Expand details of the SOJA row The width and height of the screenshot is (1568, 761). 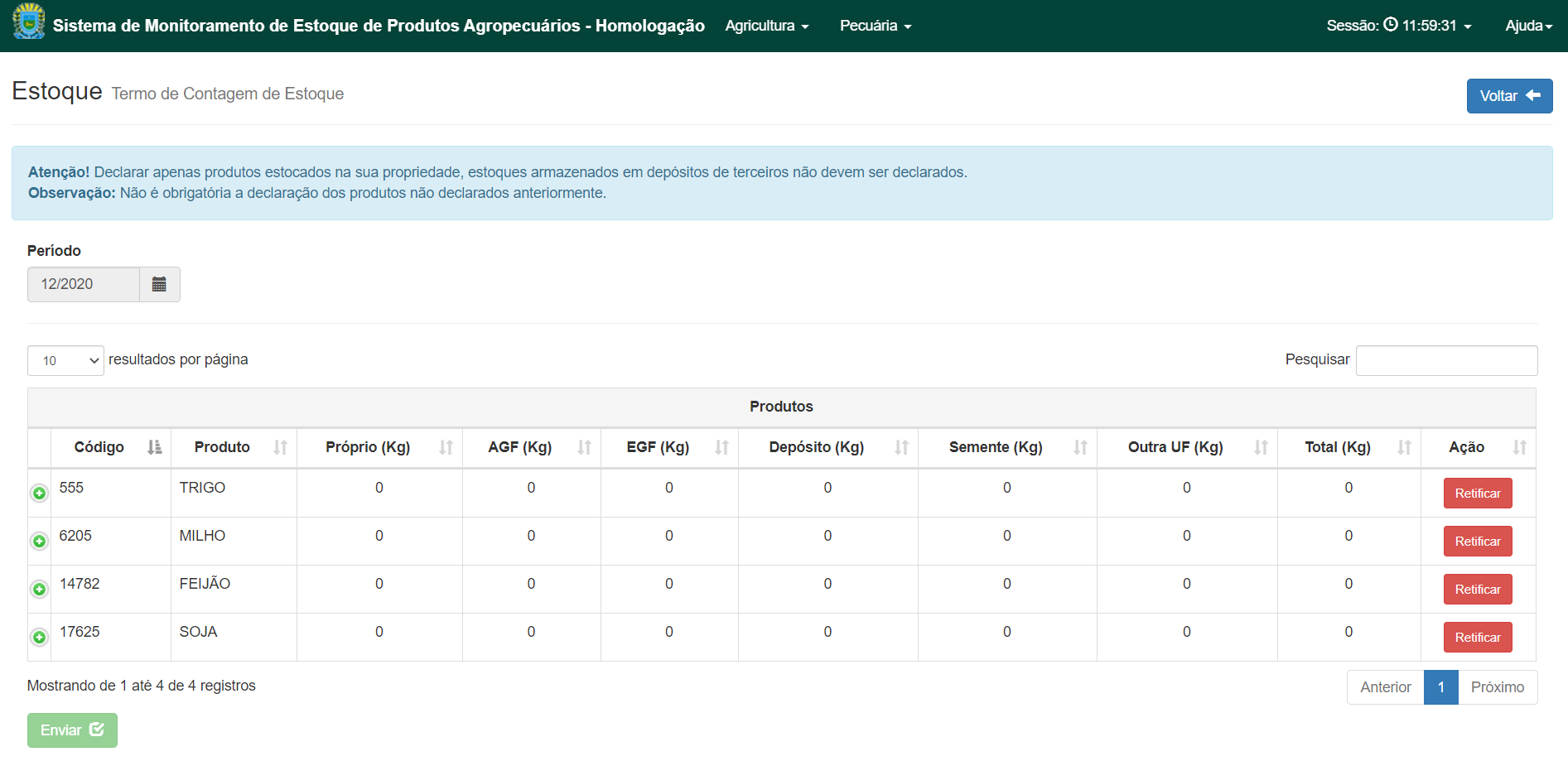(x=39, y=638)
